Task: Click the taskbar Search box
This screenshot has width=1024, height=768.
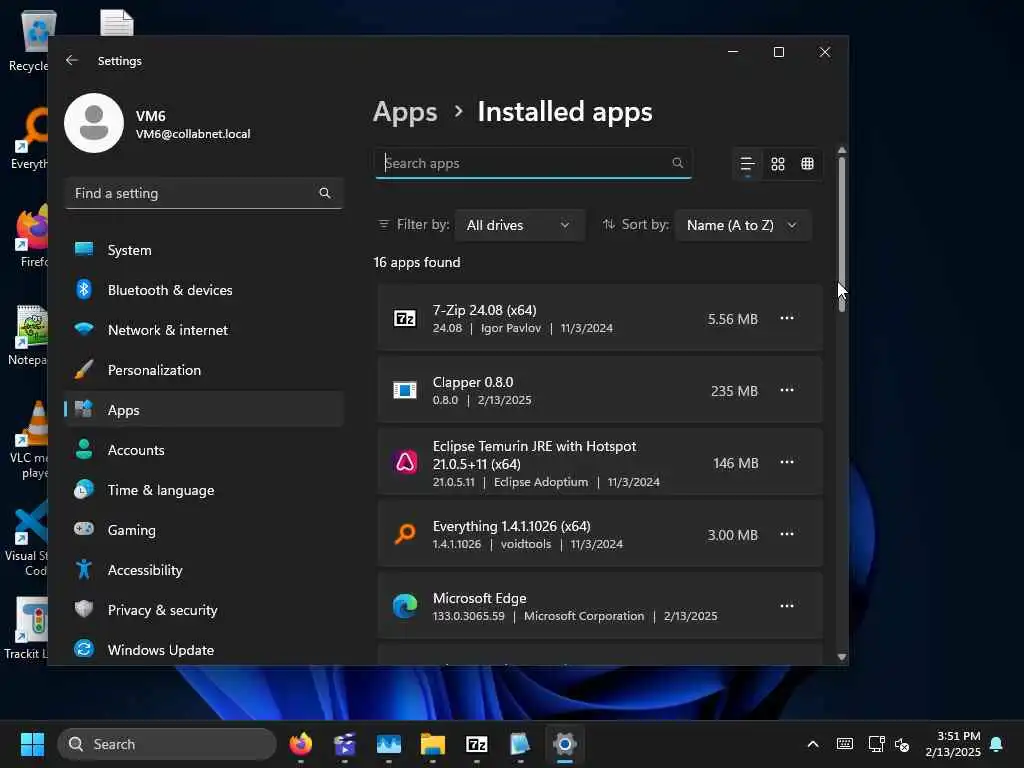Action: [167, 744]
